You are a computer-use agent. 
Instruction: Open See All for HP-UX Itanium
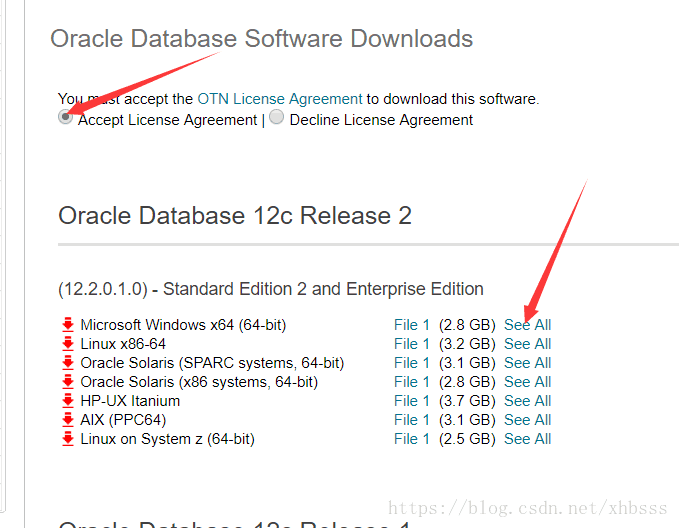[x=527, y=401]
